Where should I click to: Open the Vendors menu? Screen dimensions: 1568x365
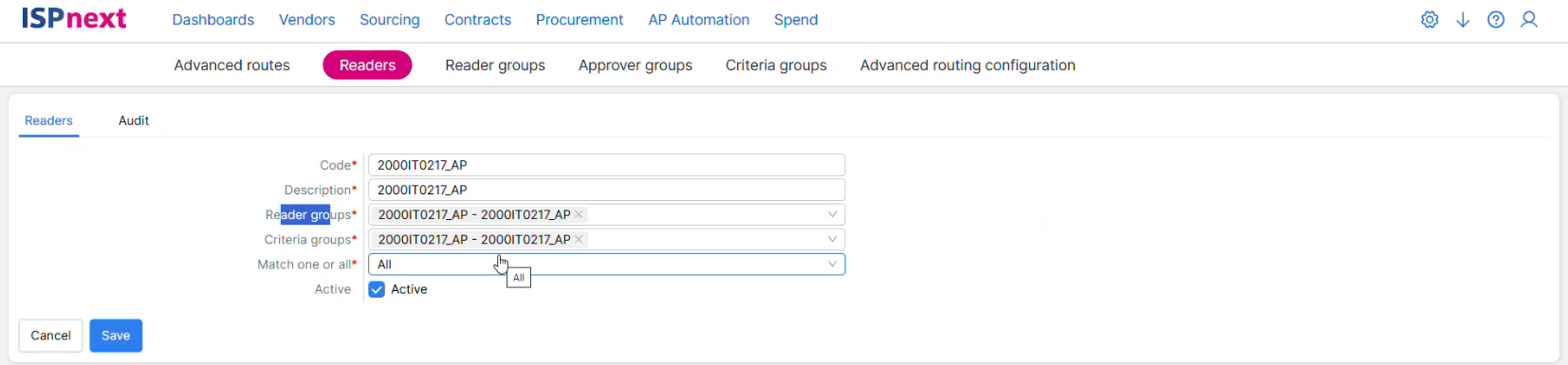tap(306, 20)
